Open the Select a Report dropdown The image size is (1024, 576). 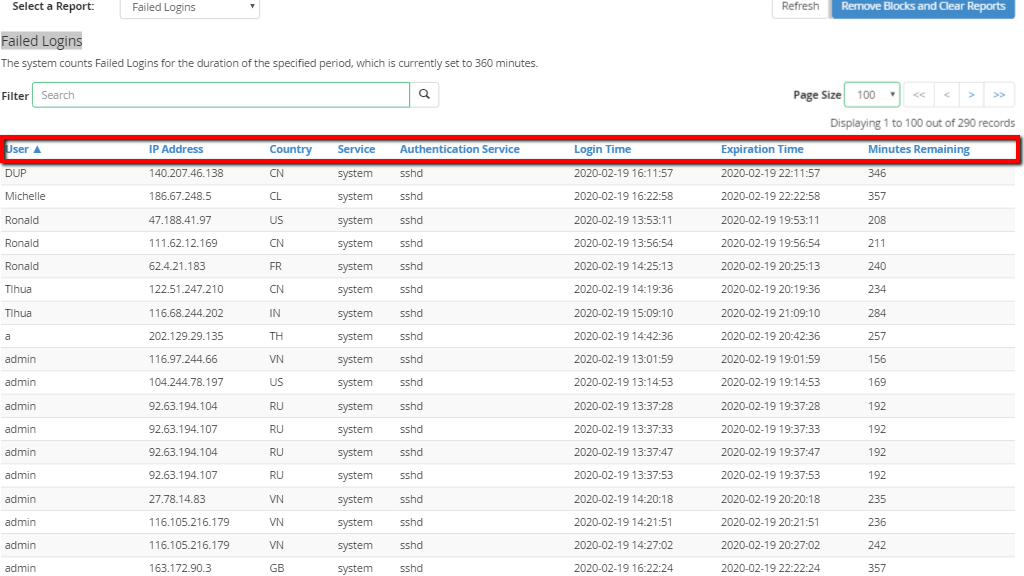[x=190, y=7]
